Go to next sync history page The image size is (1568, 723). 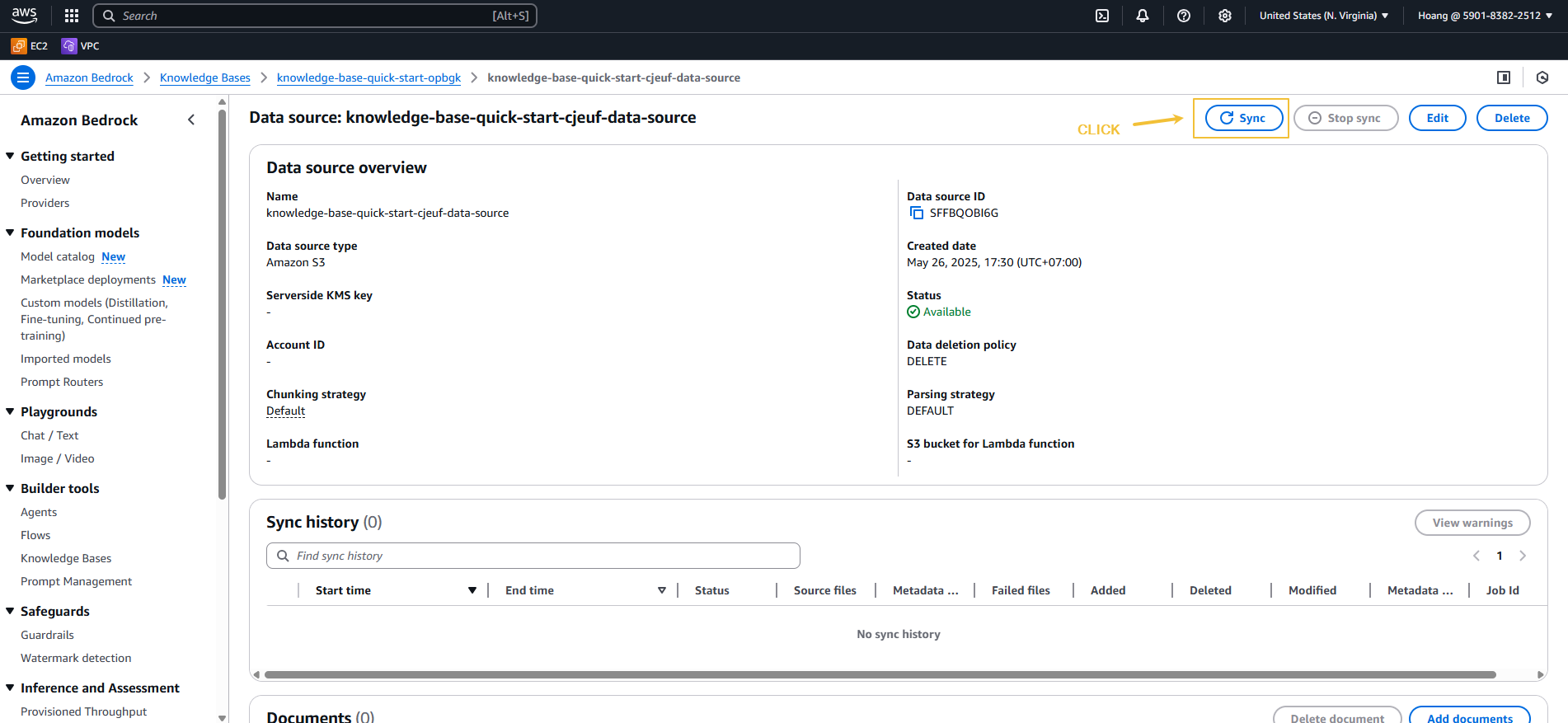tap(1523, 556)
